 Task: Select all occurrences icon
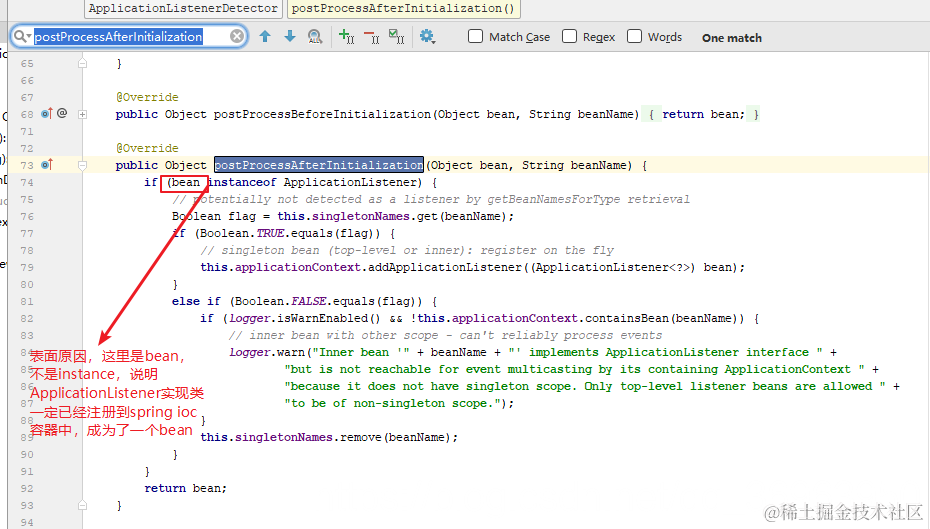point(397,37)
